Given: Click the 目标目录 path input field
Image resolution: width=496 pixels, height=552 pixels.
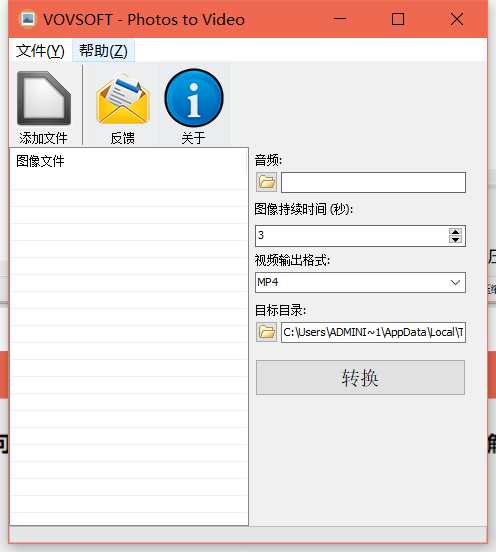Looking at the screenshot, I should (373, 332).
